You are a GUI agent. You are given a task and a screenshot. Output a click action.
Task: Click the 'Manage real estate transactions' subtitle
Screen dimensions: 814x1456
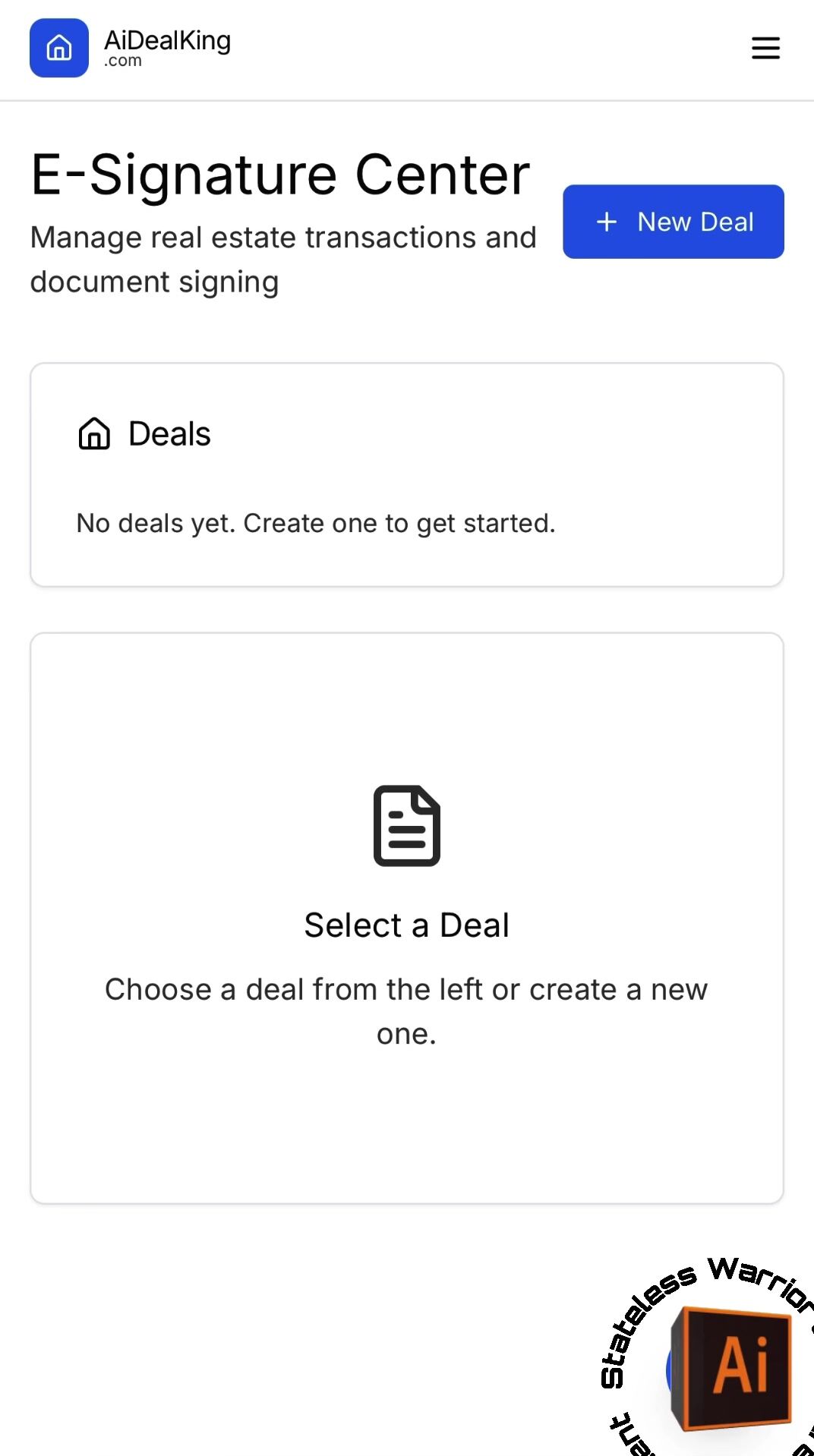click(283, 238)
